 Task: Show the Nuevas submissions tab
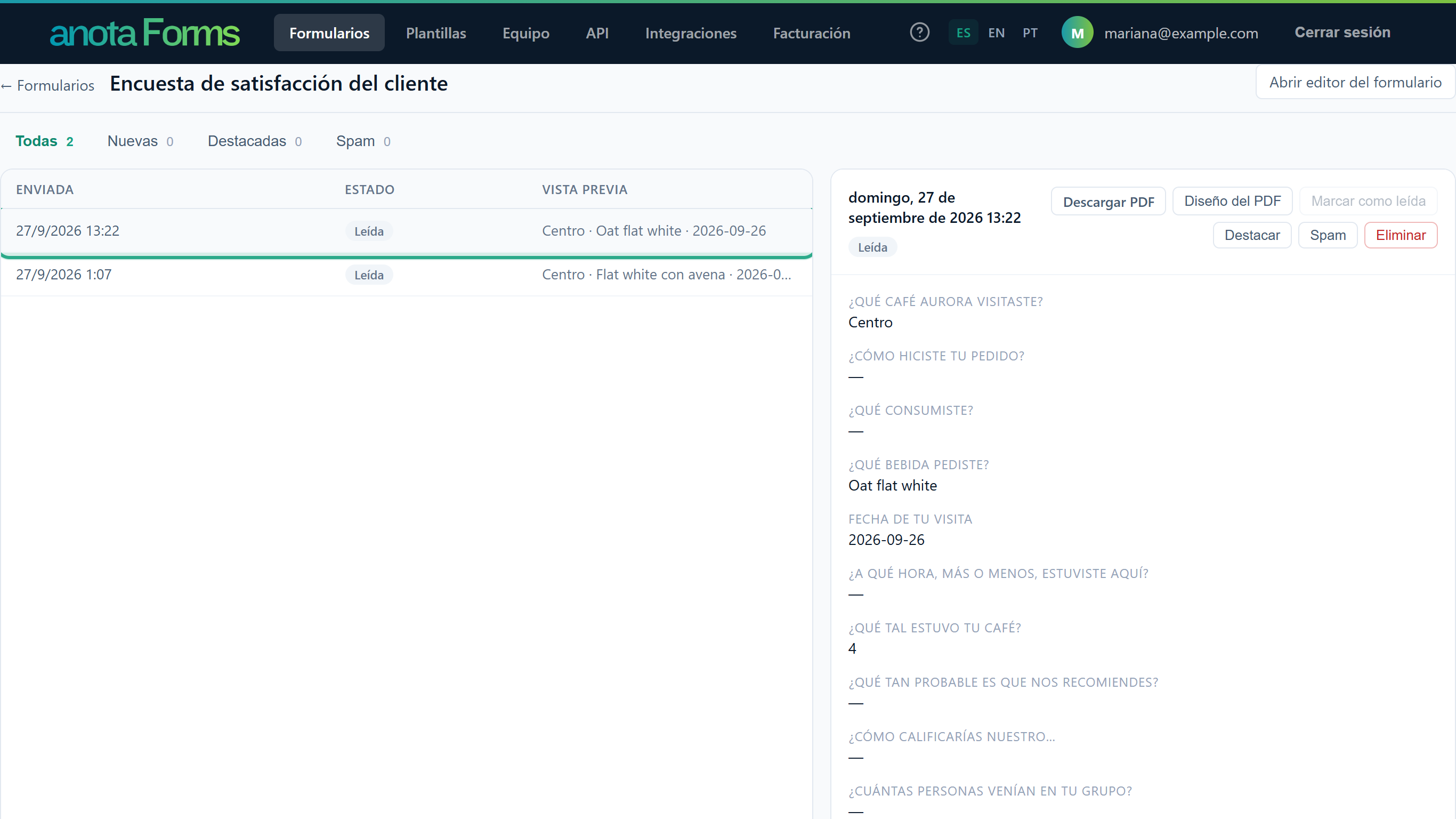tap(140, 141)
